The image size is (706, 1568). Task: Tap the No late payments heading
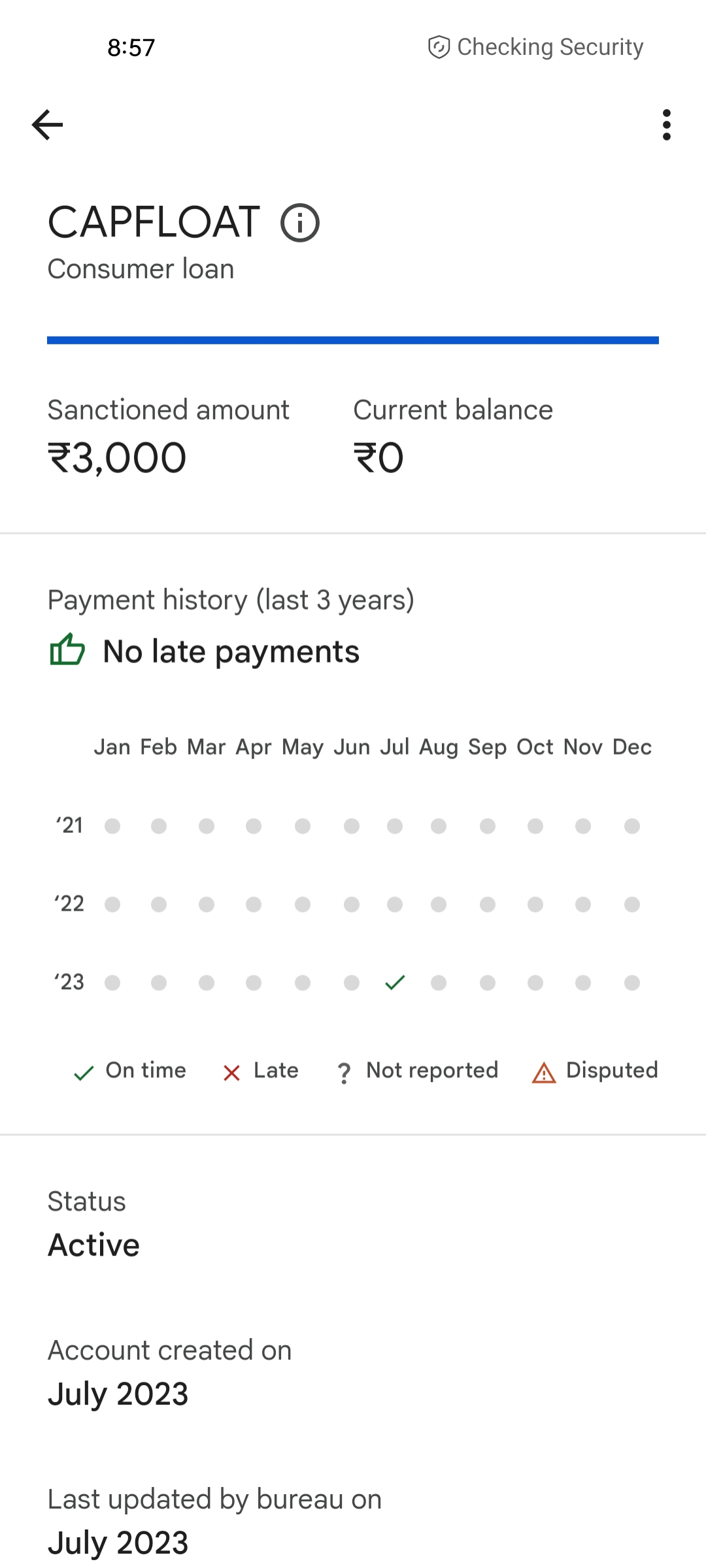click(231, 651)
